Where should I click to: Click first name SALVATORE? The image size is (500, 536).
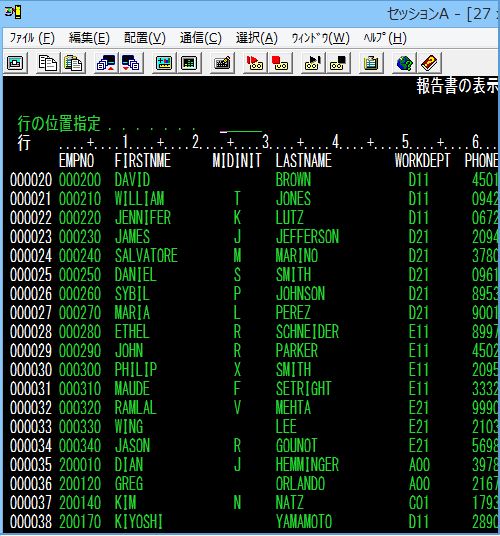tap(146, 256)
